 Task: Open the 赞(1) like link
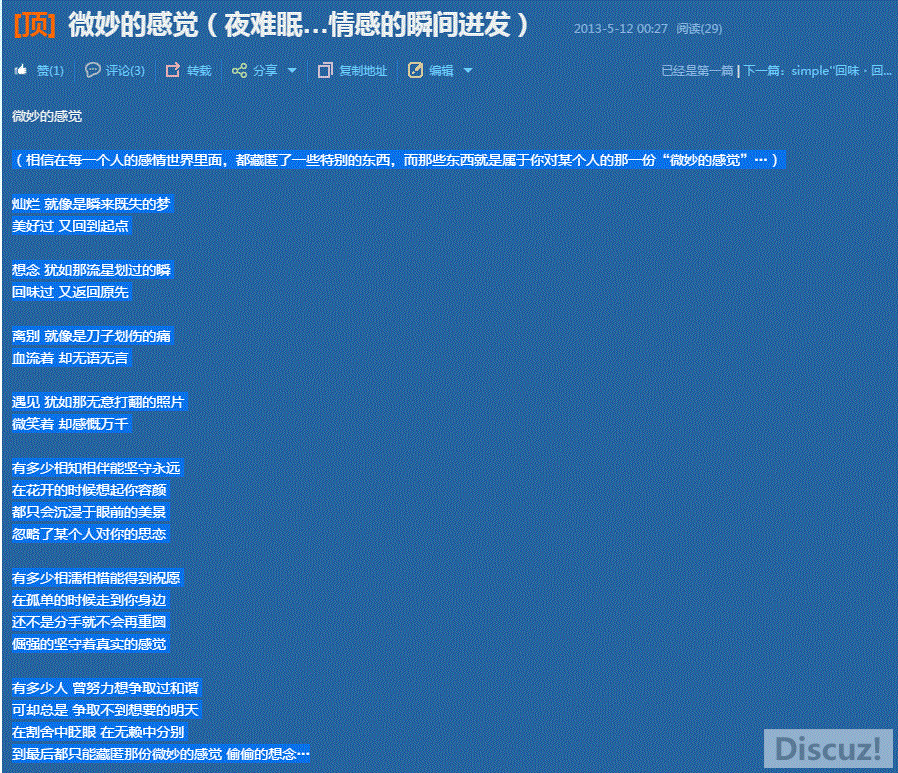(50, 71)
